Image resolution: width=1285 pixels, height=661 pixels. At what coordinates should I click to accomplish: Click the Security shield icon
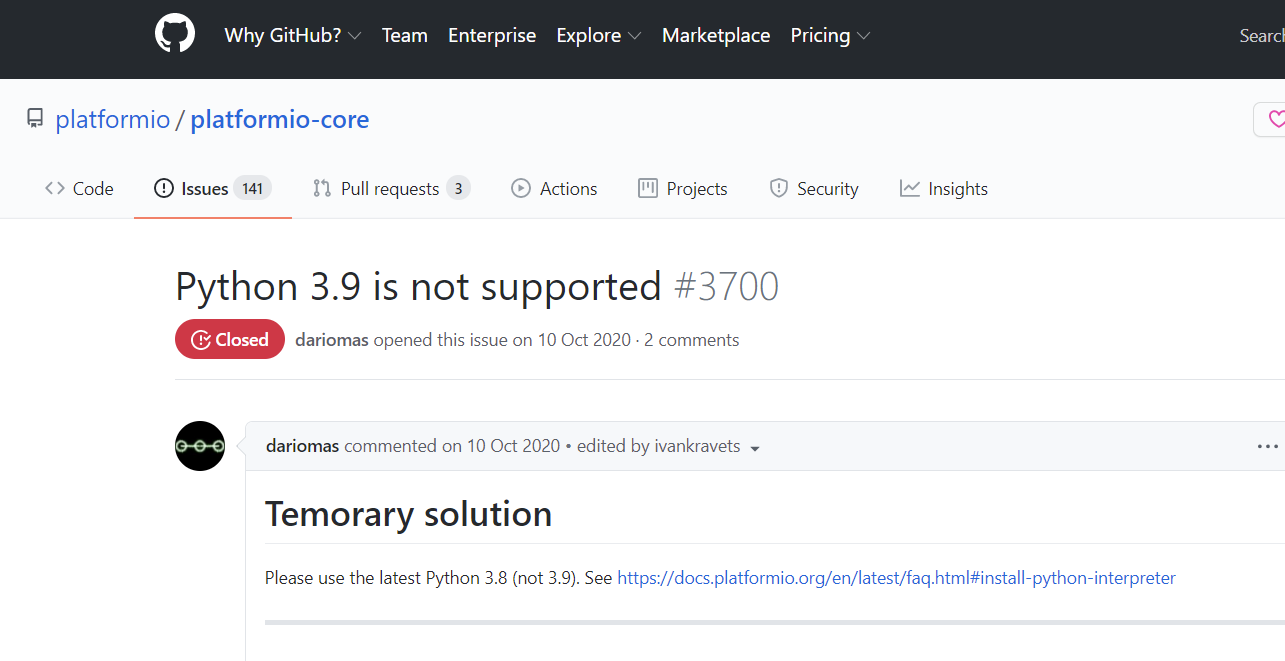click(779, 188)
